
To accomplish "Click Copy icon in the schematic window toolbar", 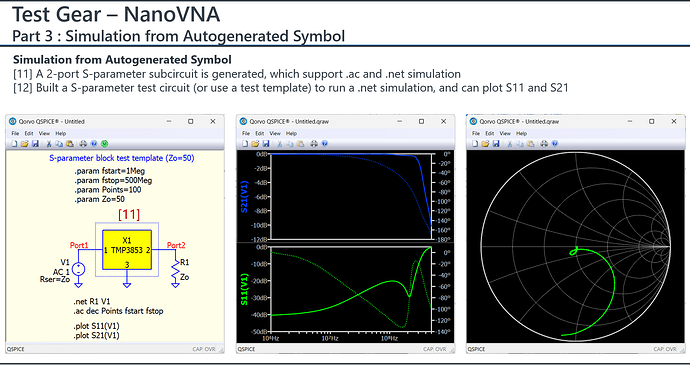I will click(x=59, y=144).
